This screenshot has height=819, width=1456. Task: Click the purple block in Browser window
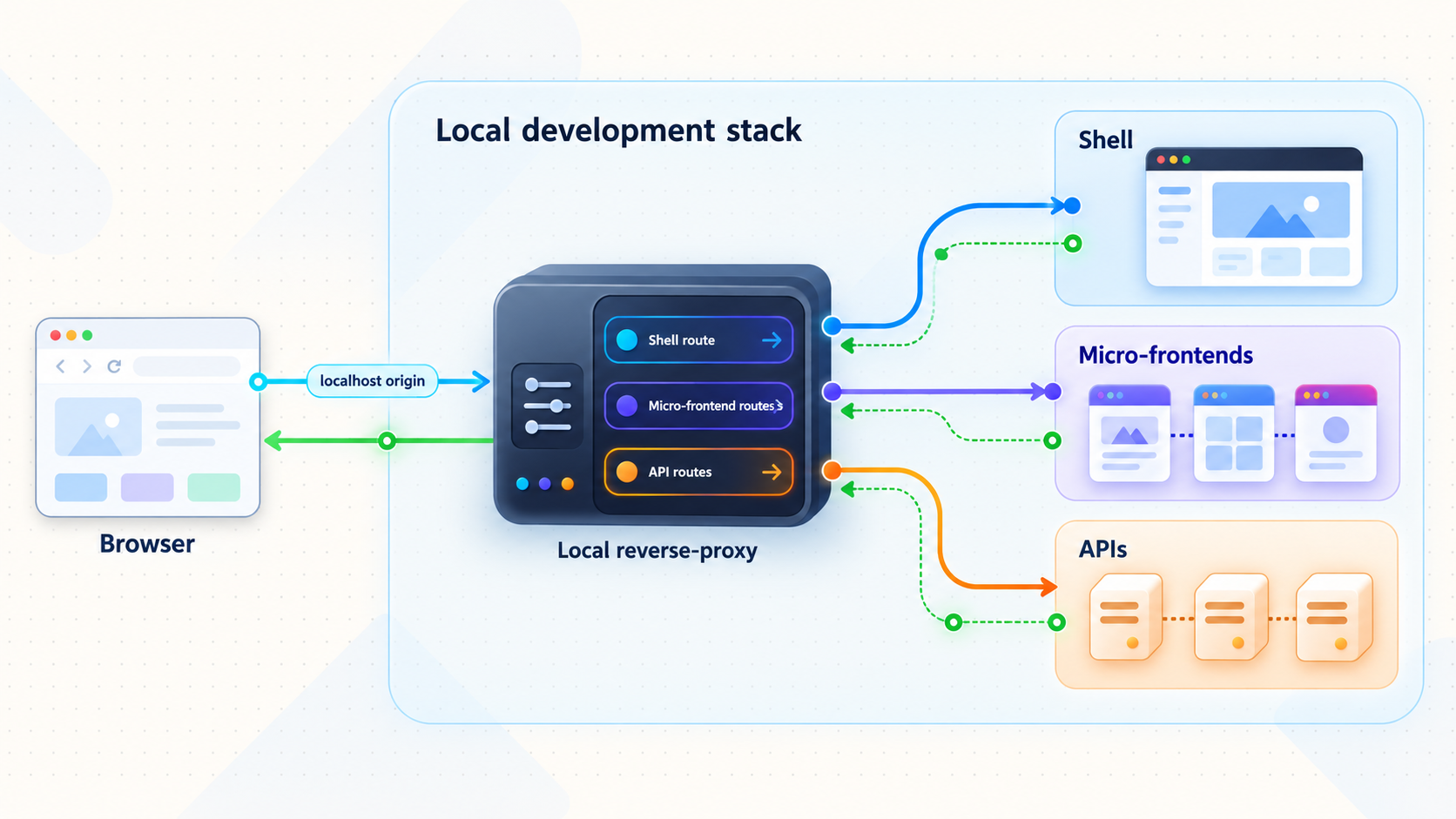(147, 487)
